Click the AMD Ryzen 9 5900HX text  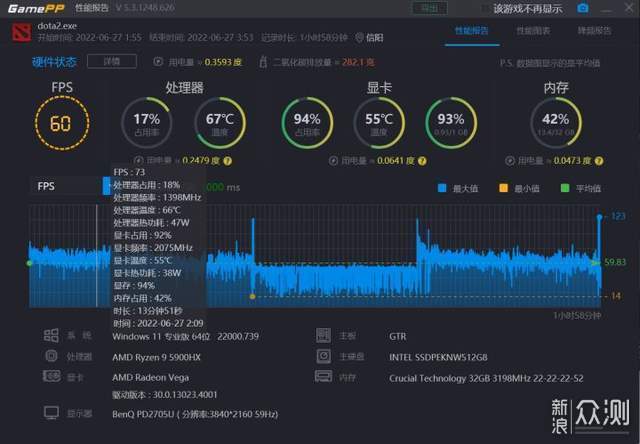156,357
